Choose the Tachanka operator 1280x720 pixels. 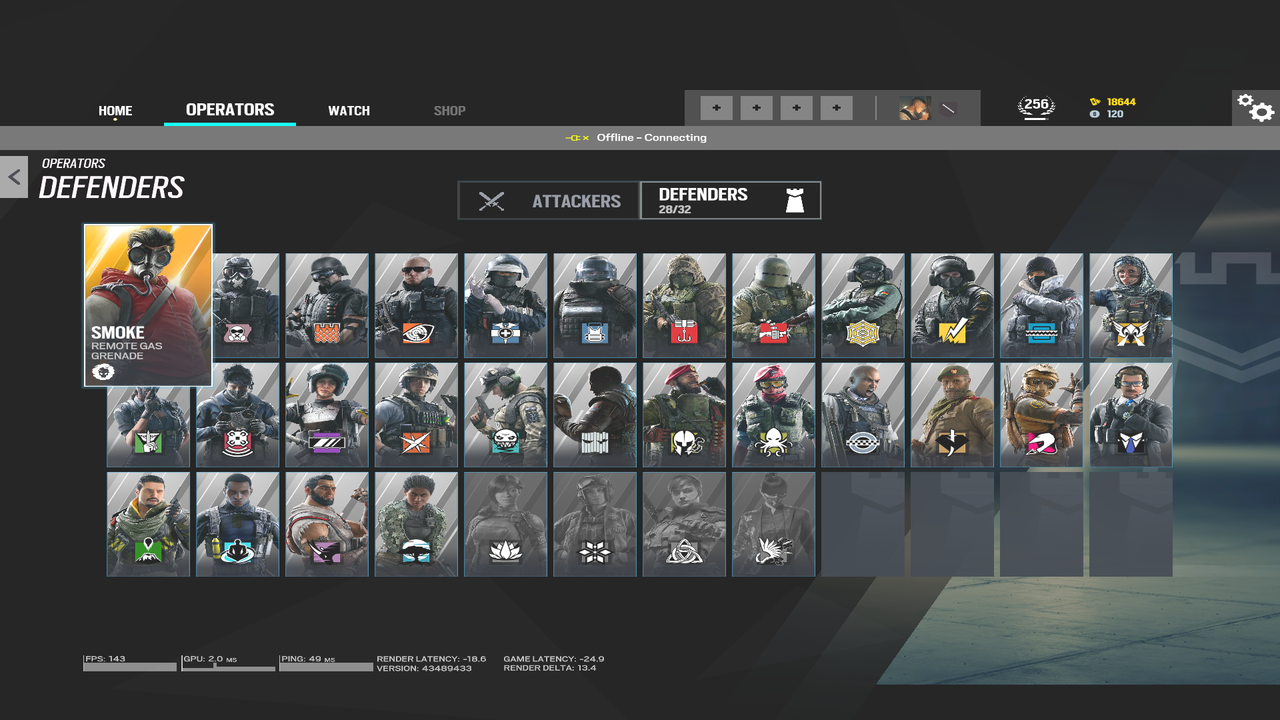pyautogui.click(x=773, y=305)
